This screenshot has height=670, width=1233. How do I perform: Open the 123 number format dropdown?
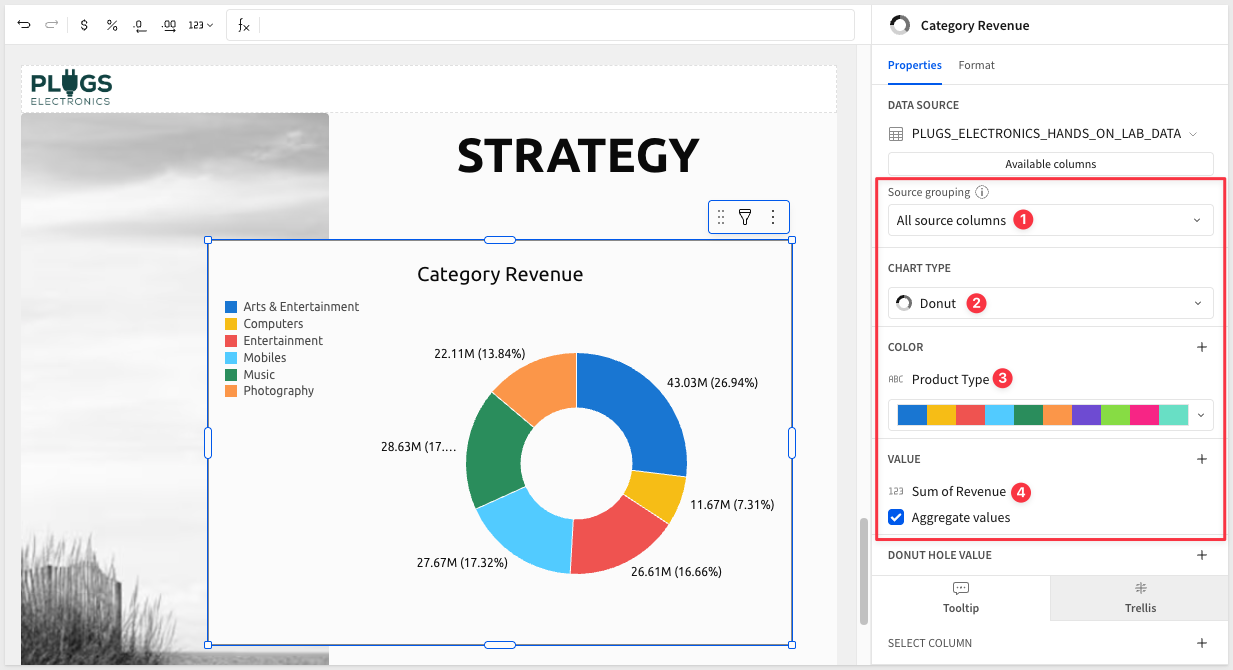tap(201, 25)
